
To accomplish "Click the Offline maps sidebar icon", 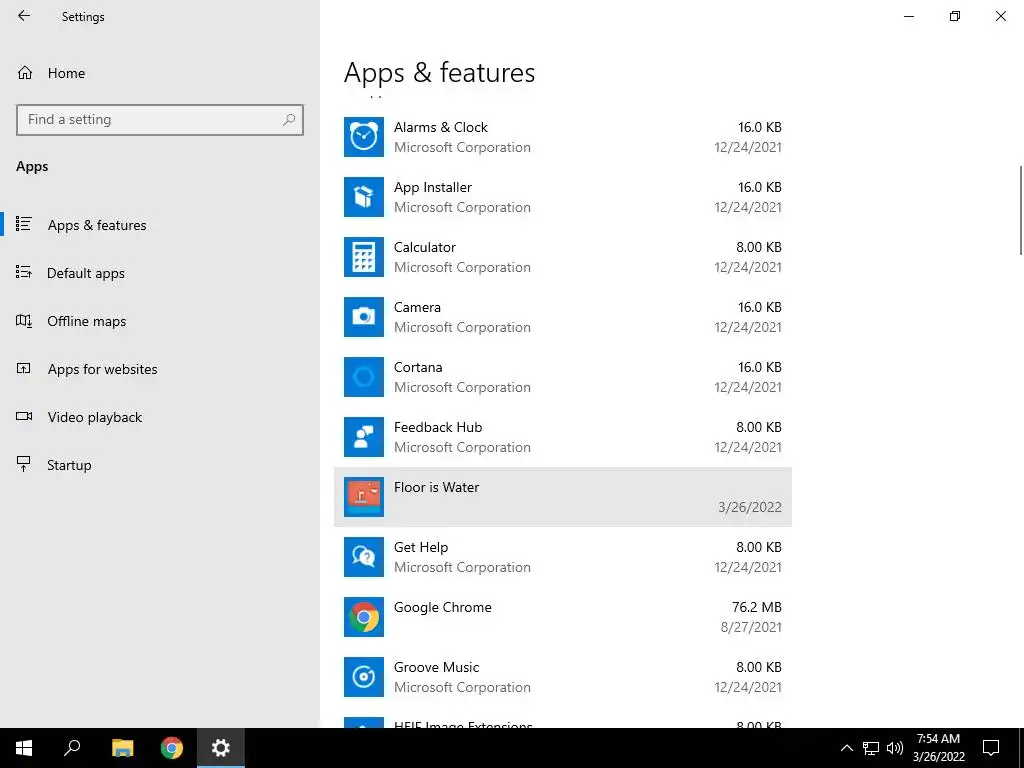I will click(x=24, y=321).
